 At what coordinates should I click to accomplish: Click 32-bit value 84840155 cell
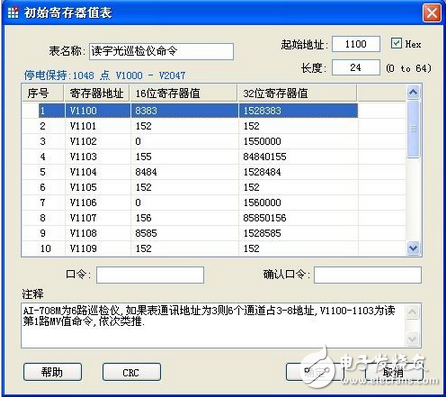pos(298,157)
